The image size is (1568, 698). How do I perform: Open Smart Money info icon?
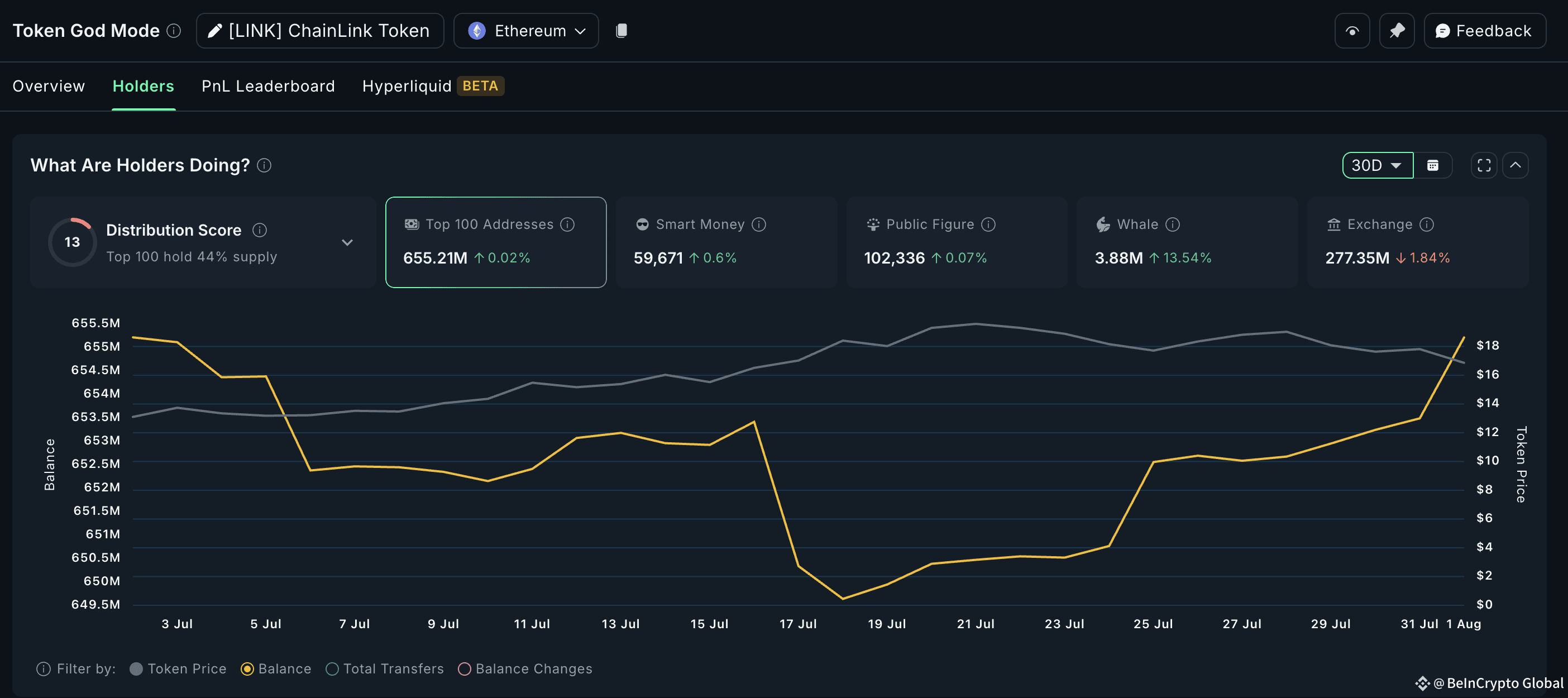click(x=758, y=224)
